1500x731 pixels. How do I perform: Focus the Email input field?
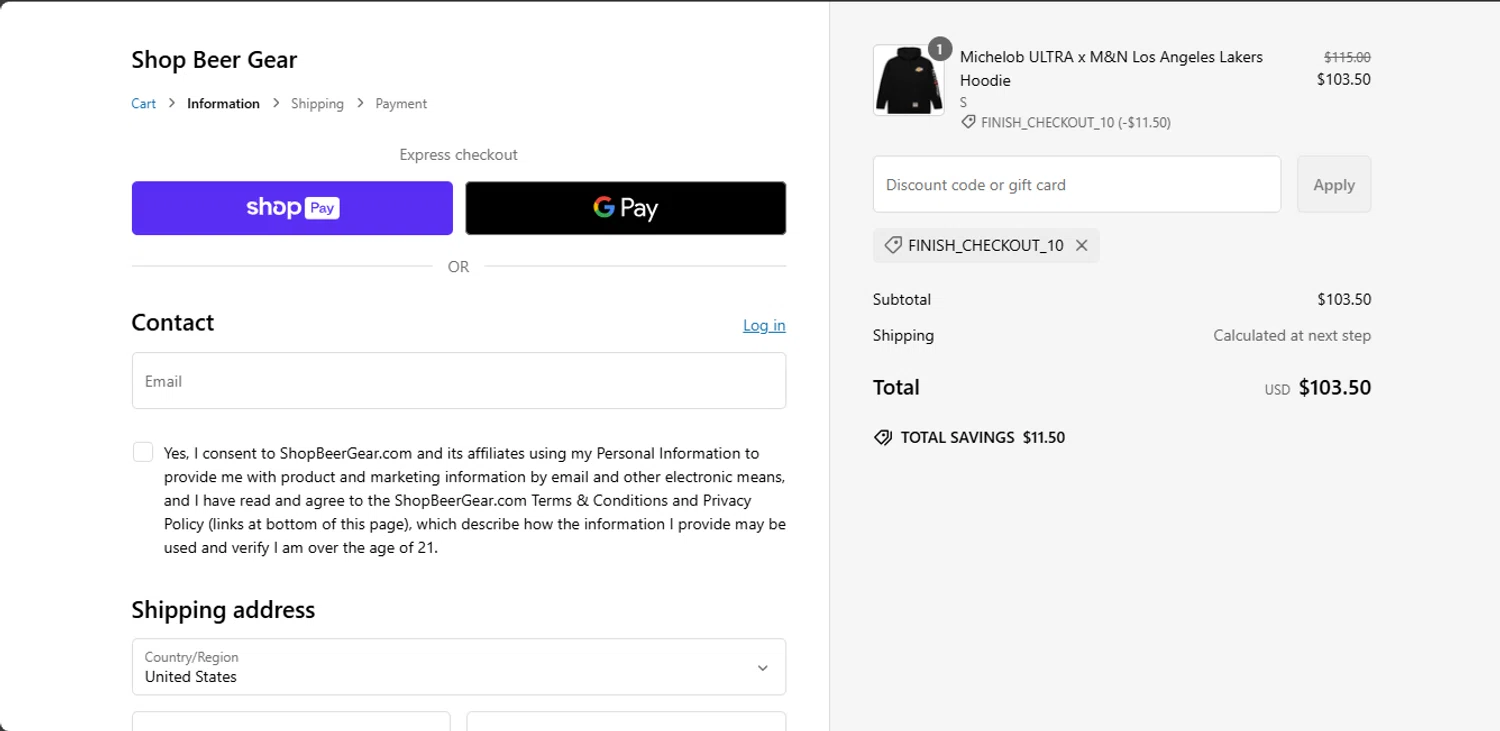pyautogui.click(x=459, y=381)
